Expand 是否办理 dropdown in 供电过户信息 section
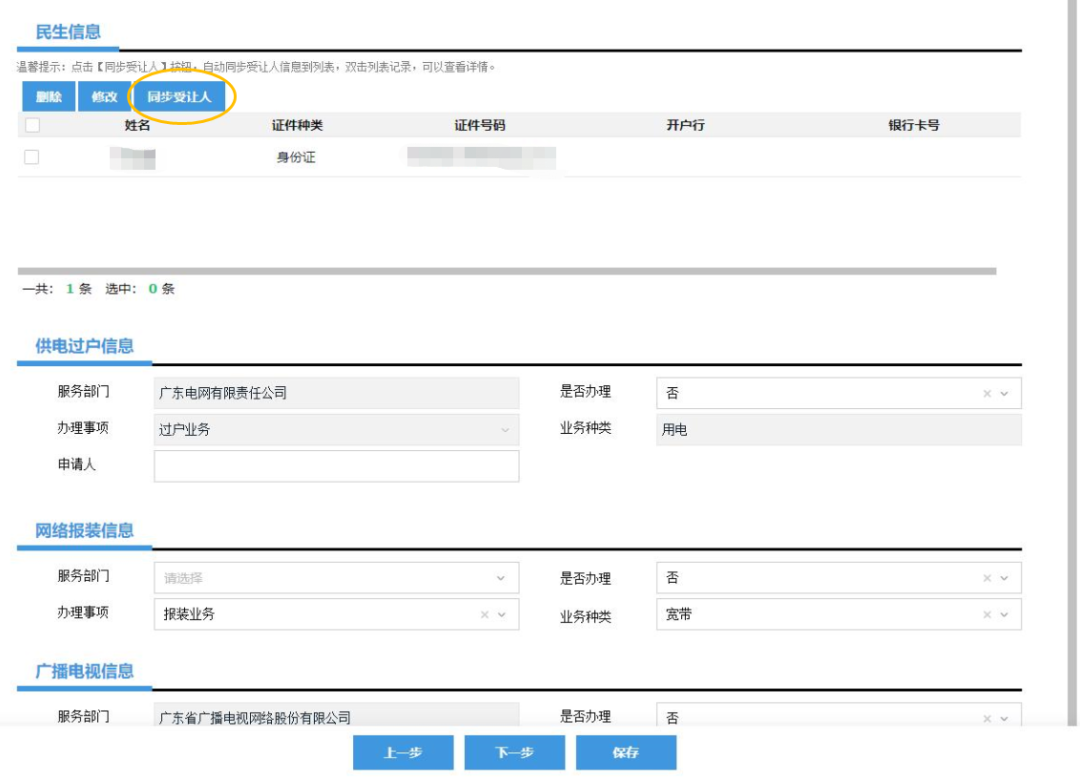This screenshot has width=1080, height=783. coord(1004,394)
